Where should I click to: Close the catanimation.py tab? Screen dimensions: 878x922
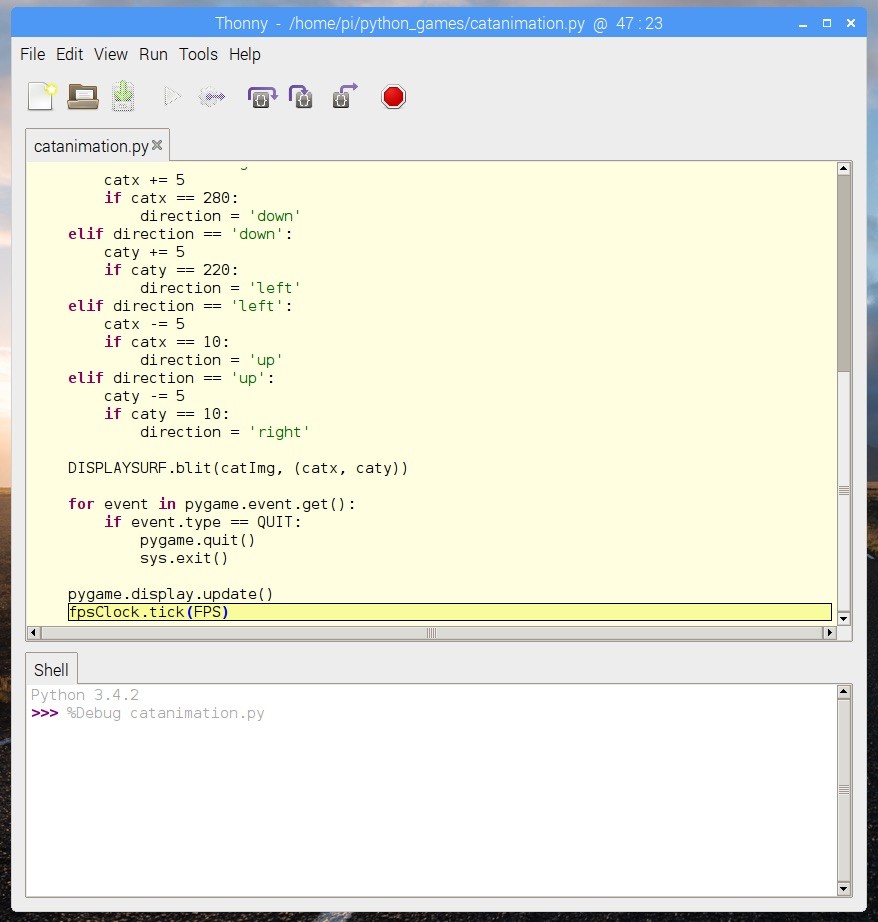point(157,144)
